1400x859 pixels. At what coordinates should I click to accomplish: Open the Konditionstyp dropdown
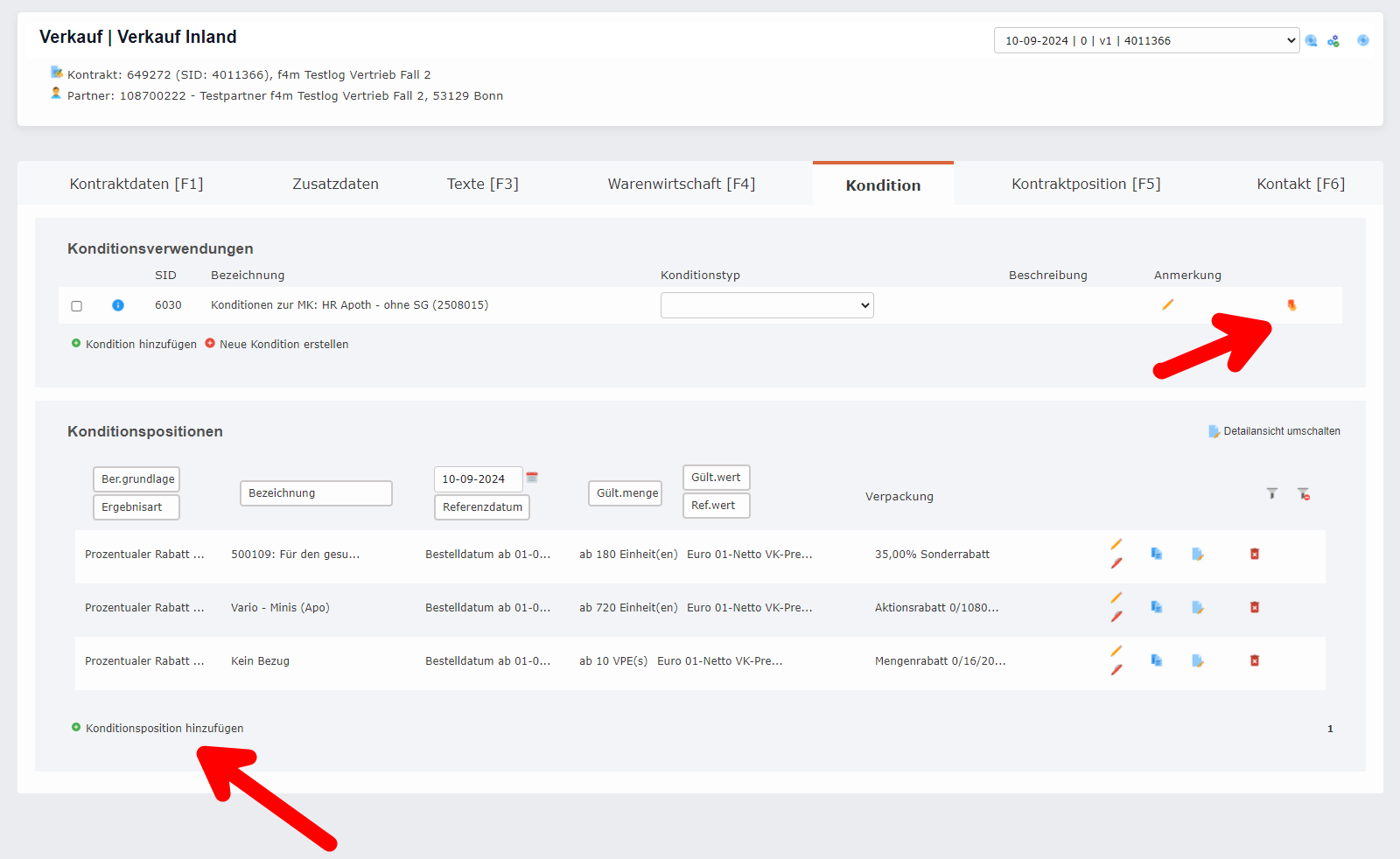tap(766, 305)
